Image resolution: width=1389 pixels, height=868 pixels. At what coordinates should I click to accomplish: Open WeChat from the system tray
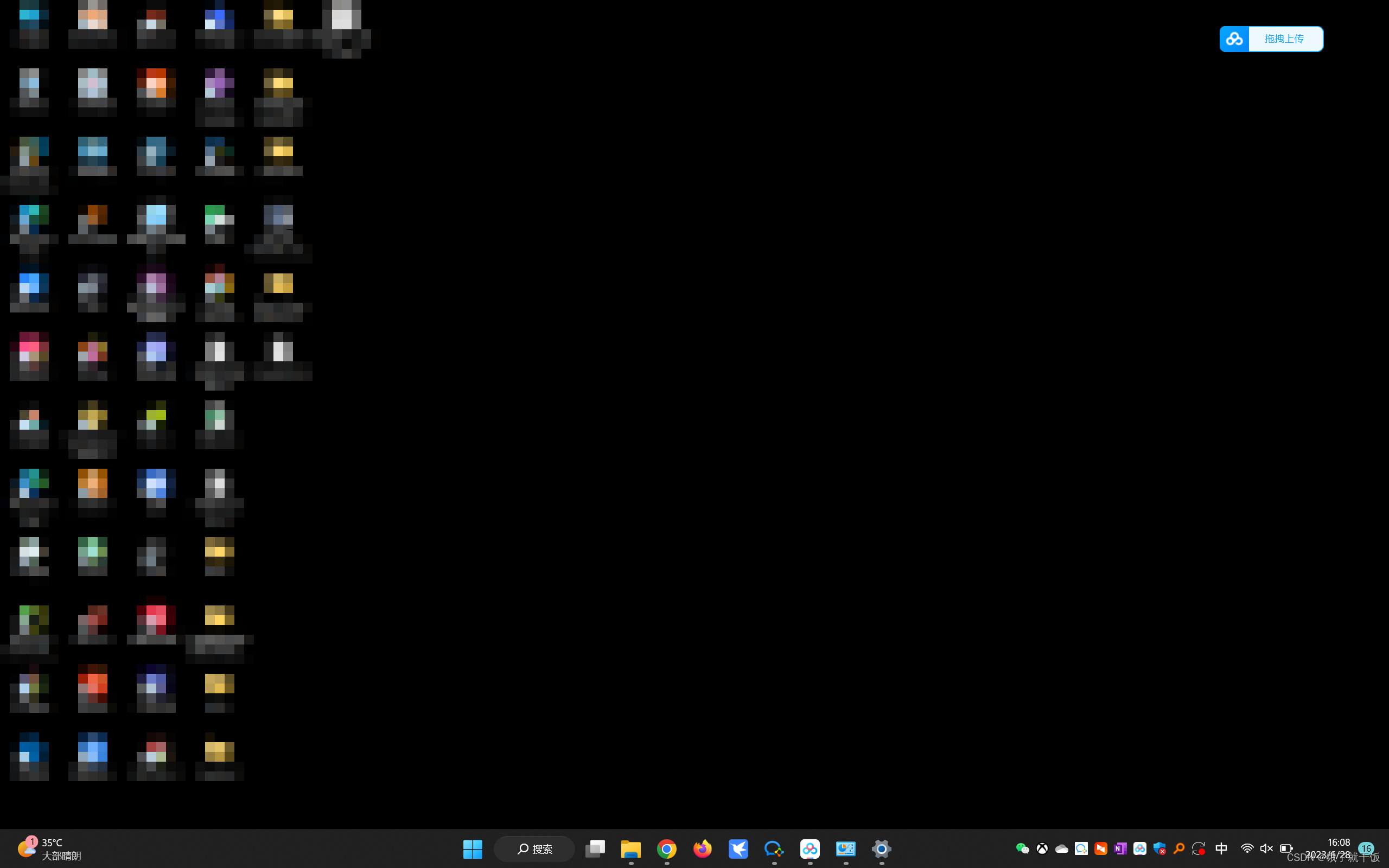[x=1022, y=848]
